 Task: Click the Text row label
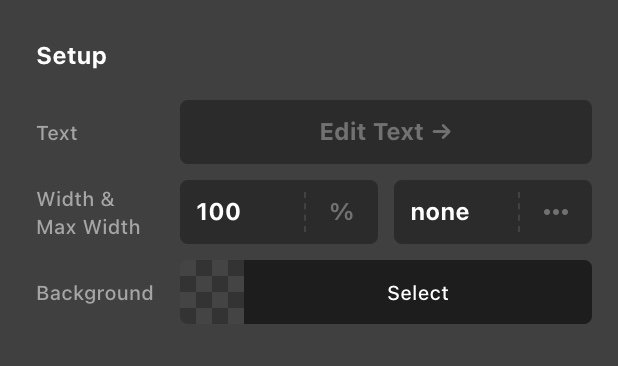click(x=57, y=133)
